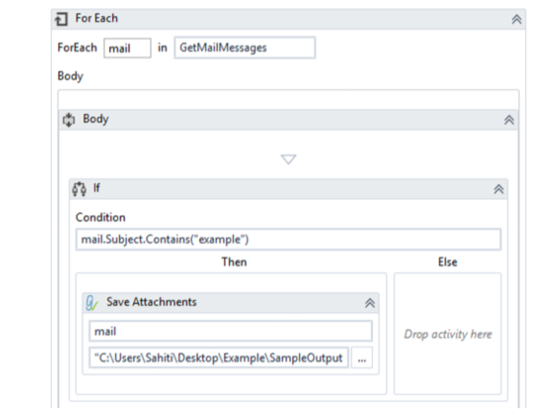Collapse the If activity

point(499,189)
